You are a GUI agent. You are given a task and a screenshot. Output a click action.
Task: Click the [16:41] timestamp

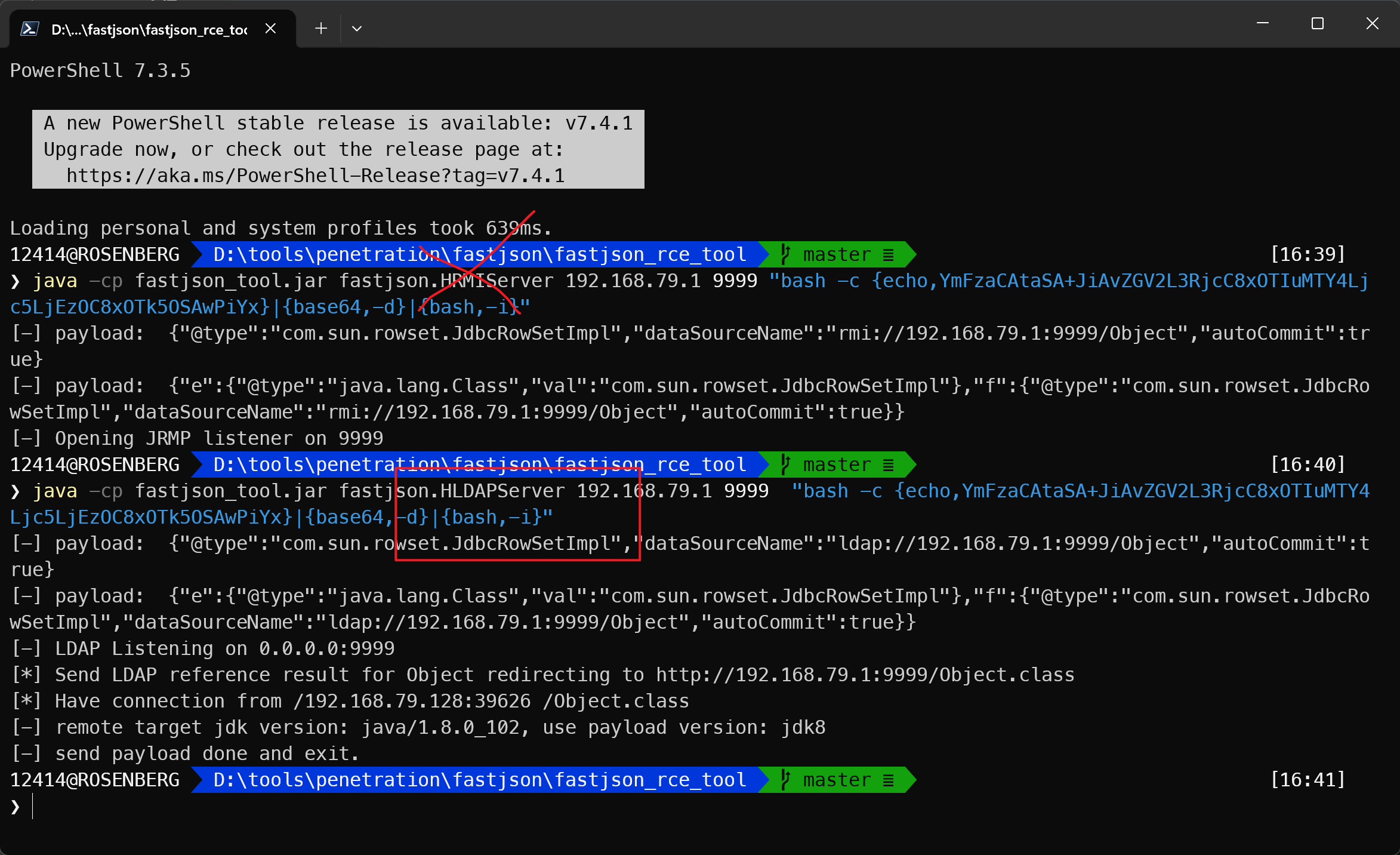click(x=1308, y=780)
